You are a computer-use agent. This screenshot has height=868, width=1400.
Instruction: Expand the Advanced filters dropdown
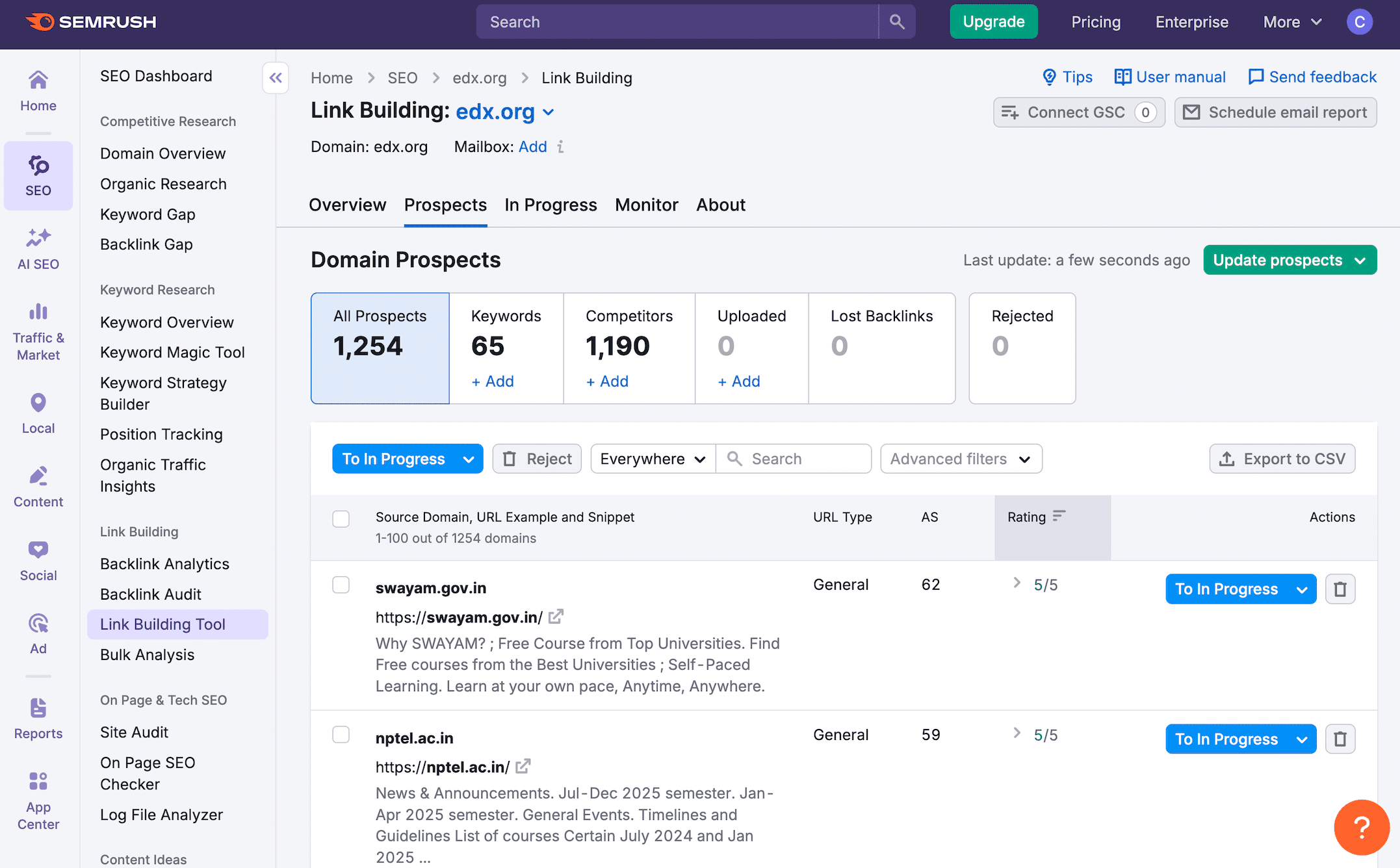[x=961, y=459]
